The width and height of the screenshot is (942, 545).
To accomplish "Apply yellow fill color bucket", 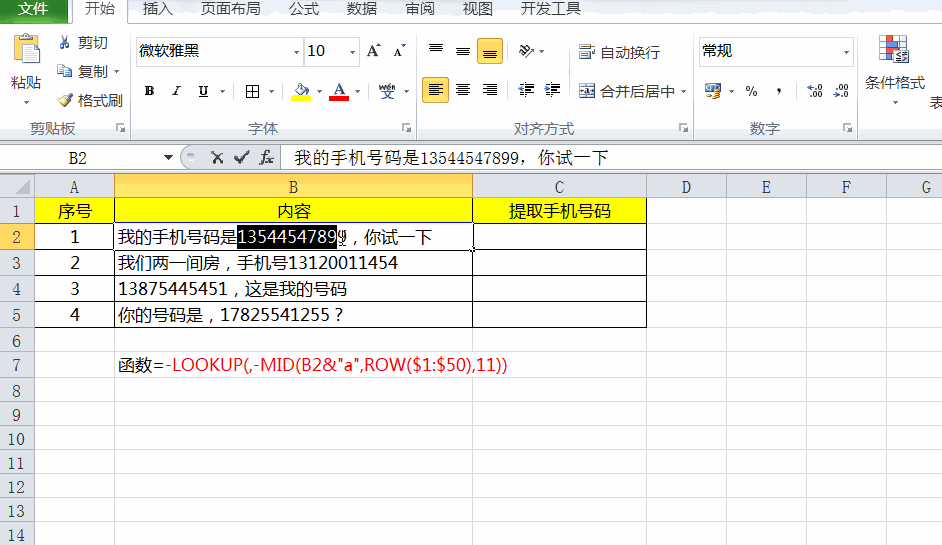I will 301,91.
